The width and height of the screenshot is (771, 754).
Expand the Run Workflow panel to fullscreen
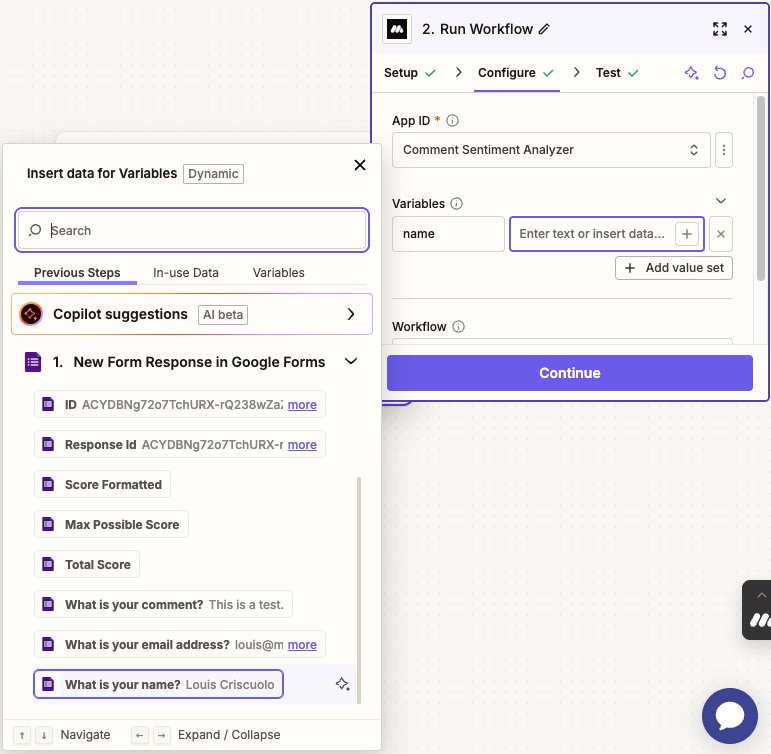coord(720,30)
